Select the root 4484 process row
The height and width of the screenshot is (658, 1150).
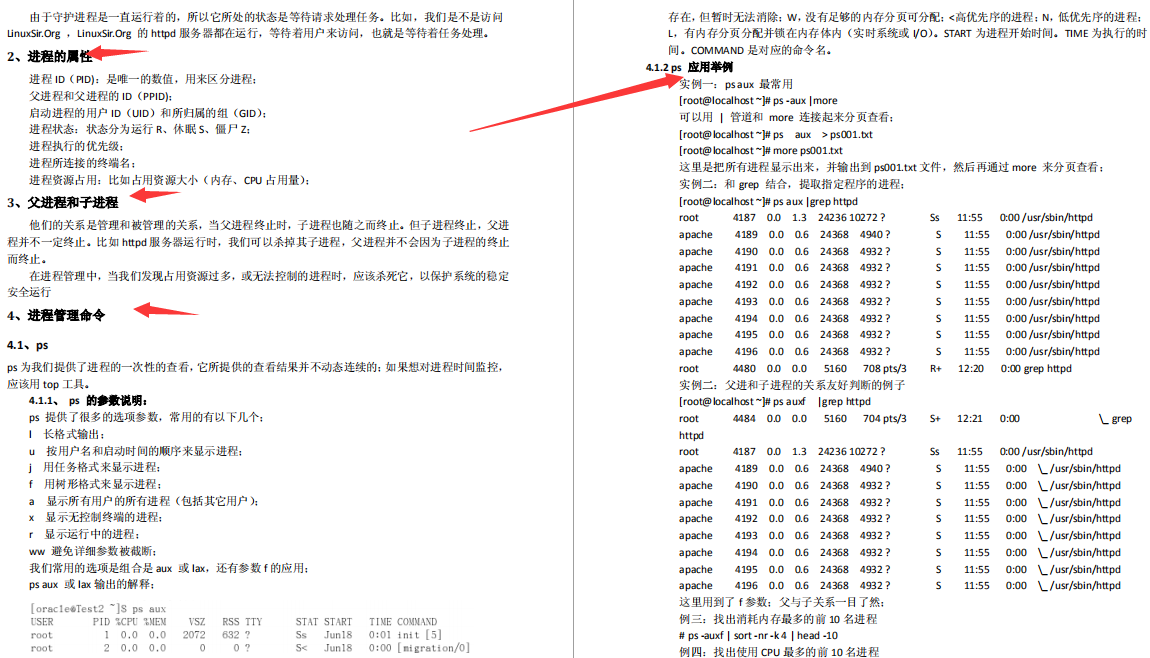coord(905,419)
